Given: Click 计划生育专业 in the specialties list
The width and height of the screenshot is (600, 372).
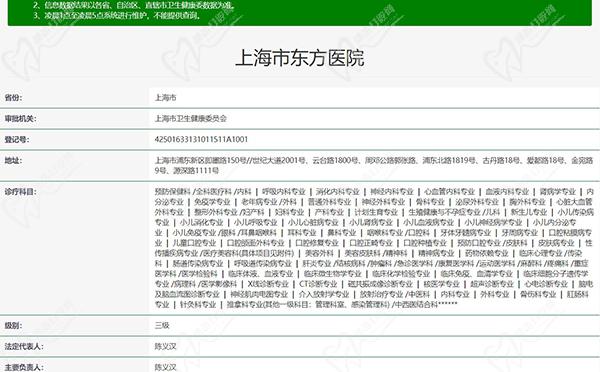Looking at the screenshot, I should tap(376, 212).
